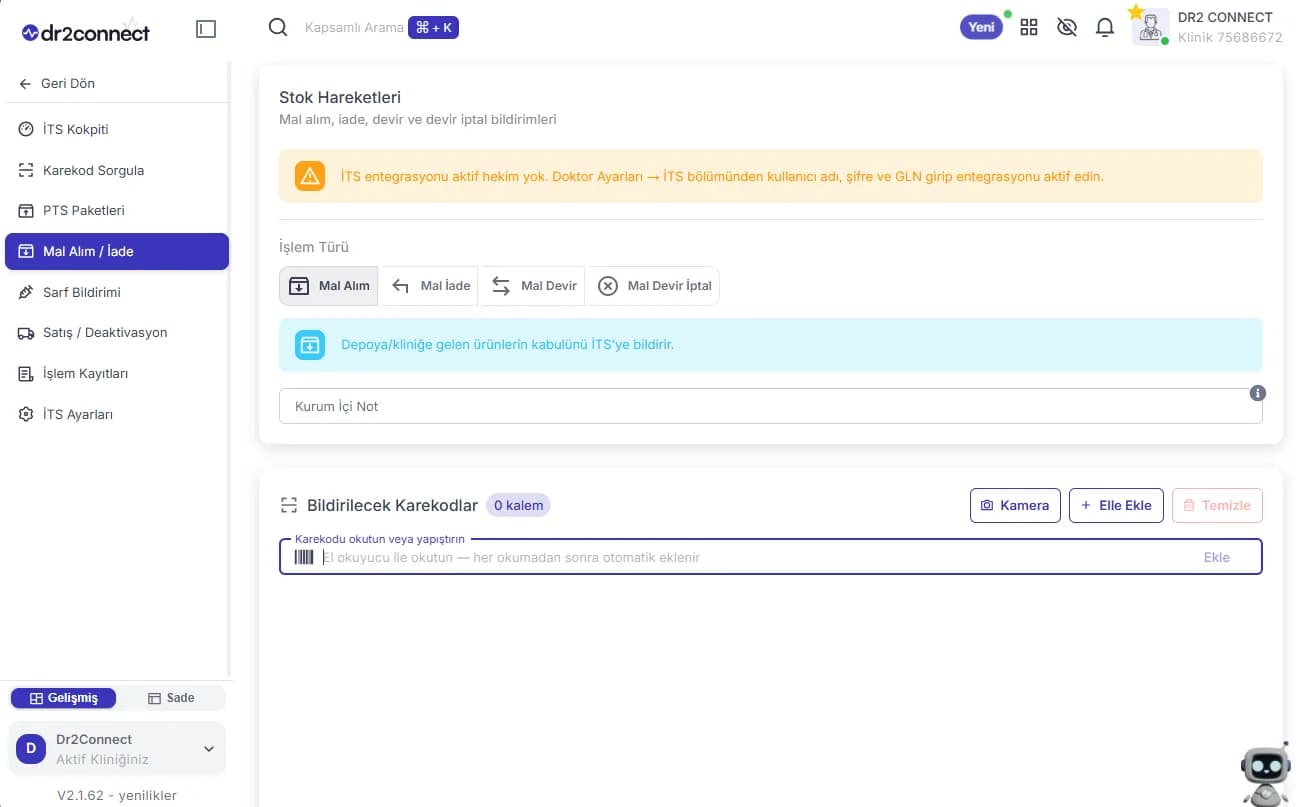1304x807 pixels.
Task: Open PTS Paketleri in sidebar
Action: click(116, 211)
